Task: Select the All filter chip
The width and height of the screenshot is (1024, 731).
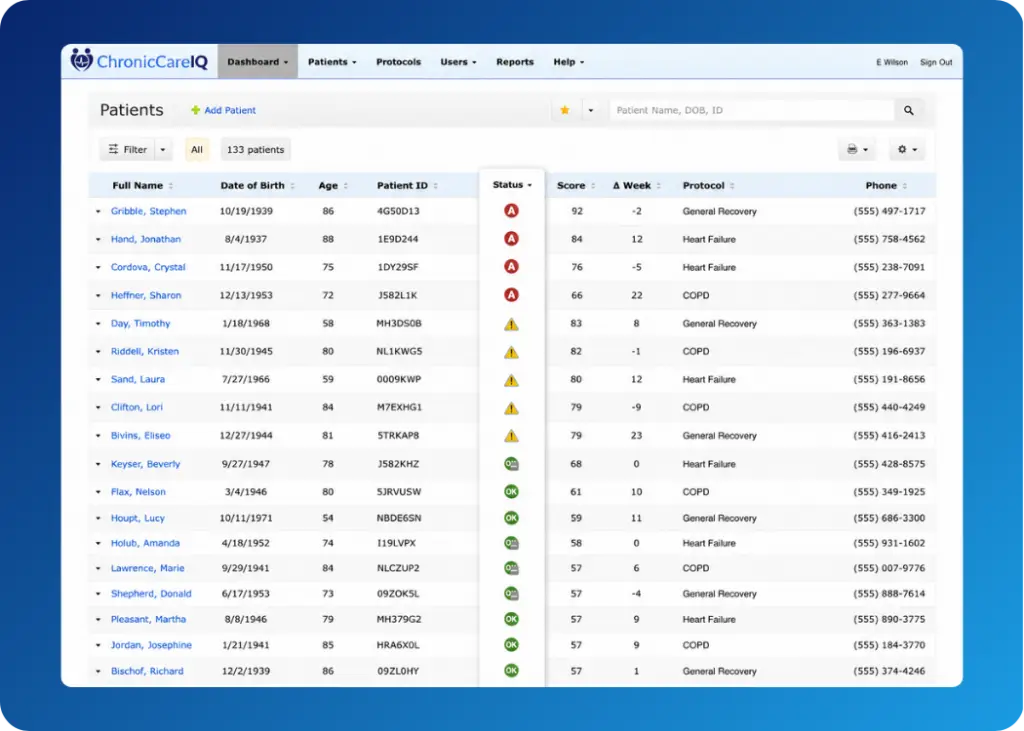Action: 197,150
